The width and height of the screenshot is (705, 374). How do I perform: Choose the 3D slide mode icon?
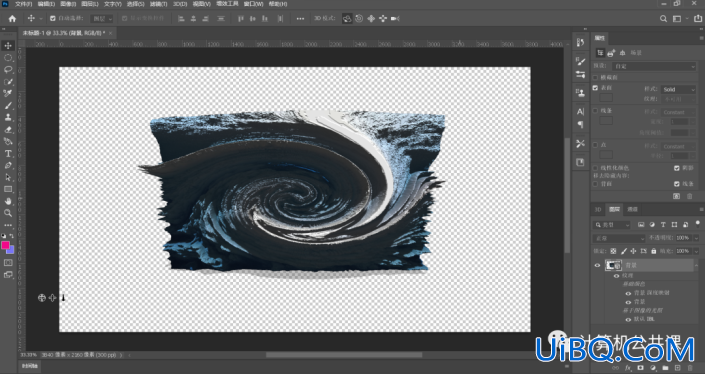[x=383, y=18]
